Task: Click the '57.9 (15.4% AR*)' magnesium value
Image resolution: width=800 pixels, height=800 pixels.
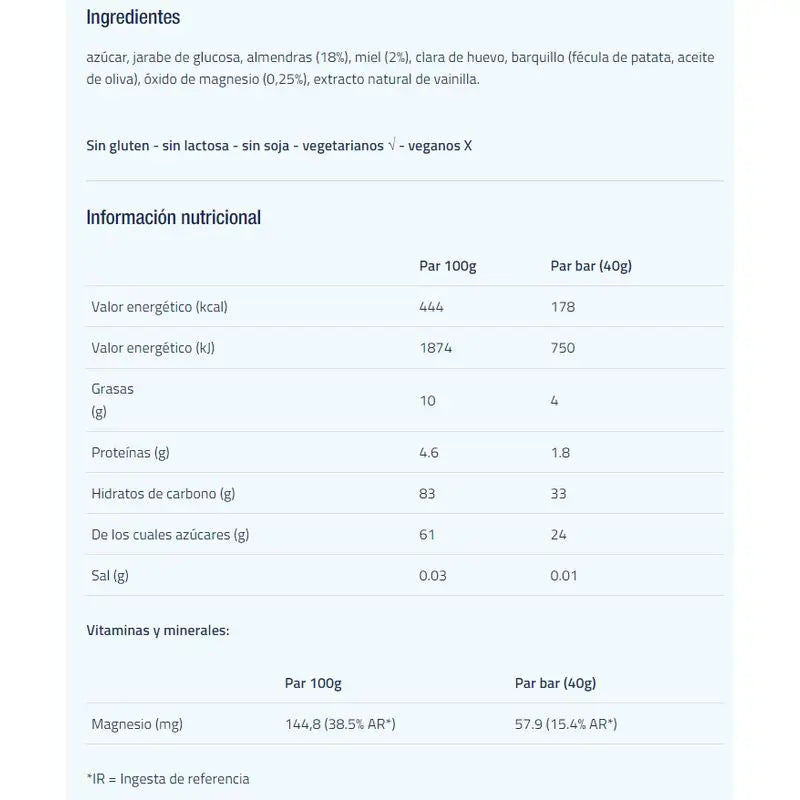Action: 565,724
